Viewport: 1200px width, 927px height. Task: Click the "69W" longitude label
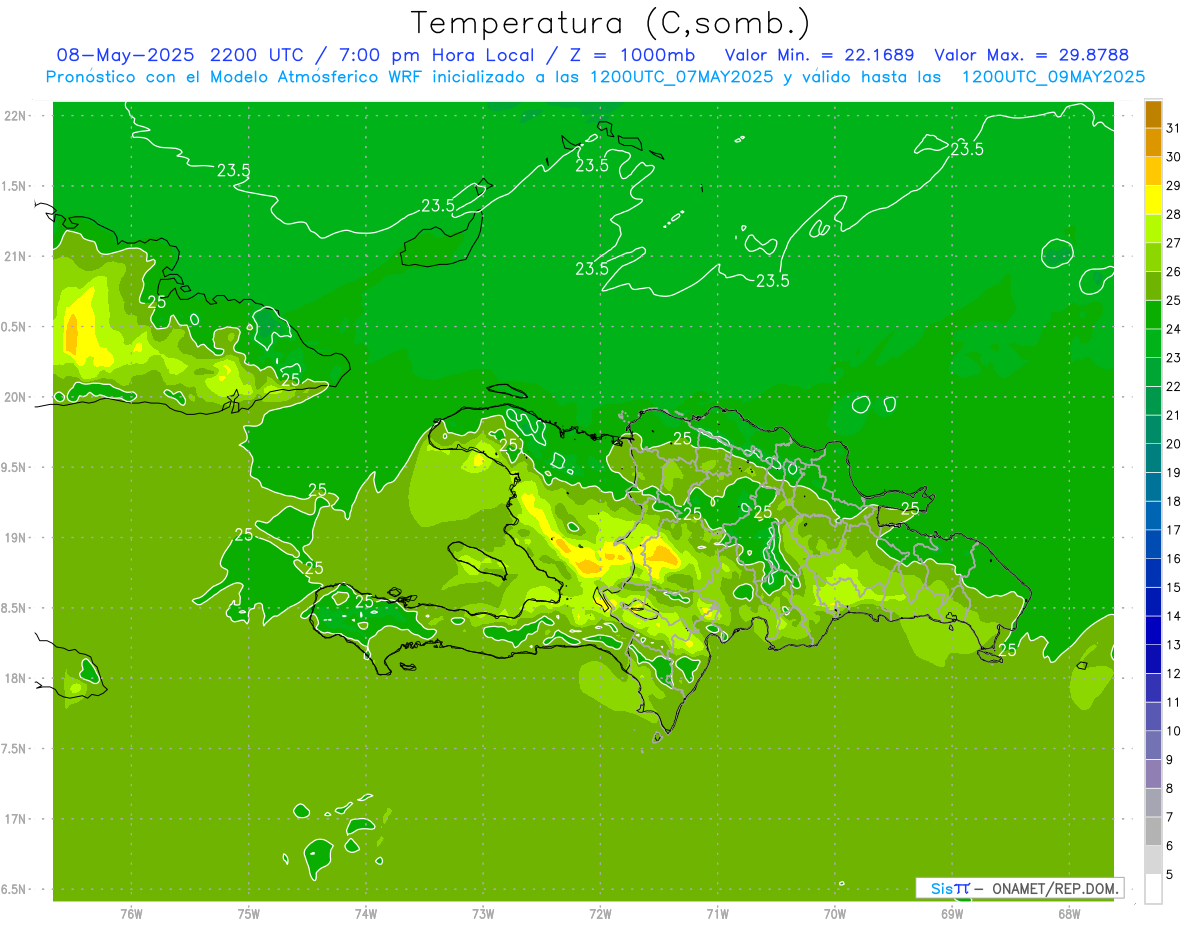(952, 914)
